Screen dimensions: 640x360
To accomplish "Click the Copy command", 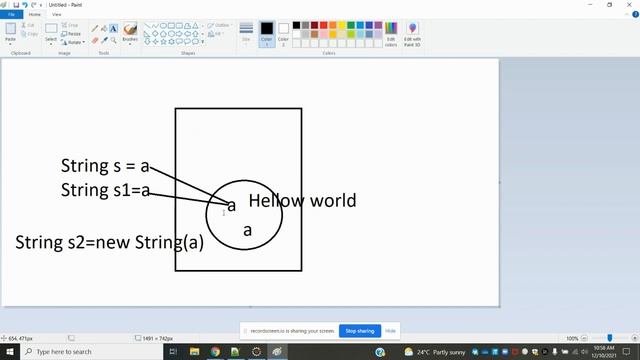I will (29, 34).
